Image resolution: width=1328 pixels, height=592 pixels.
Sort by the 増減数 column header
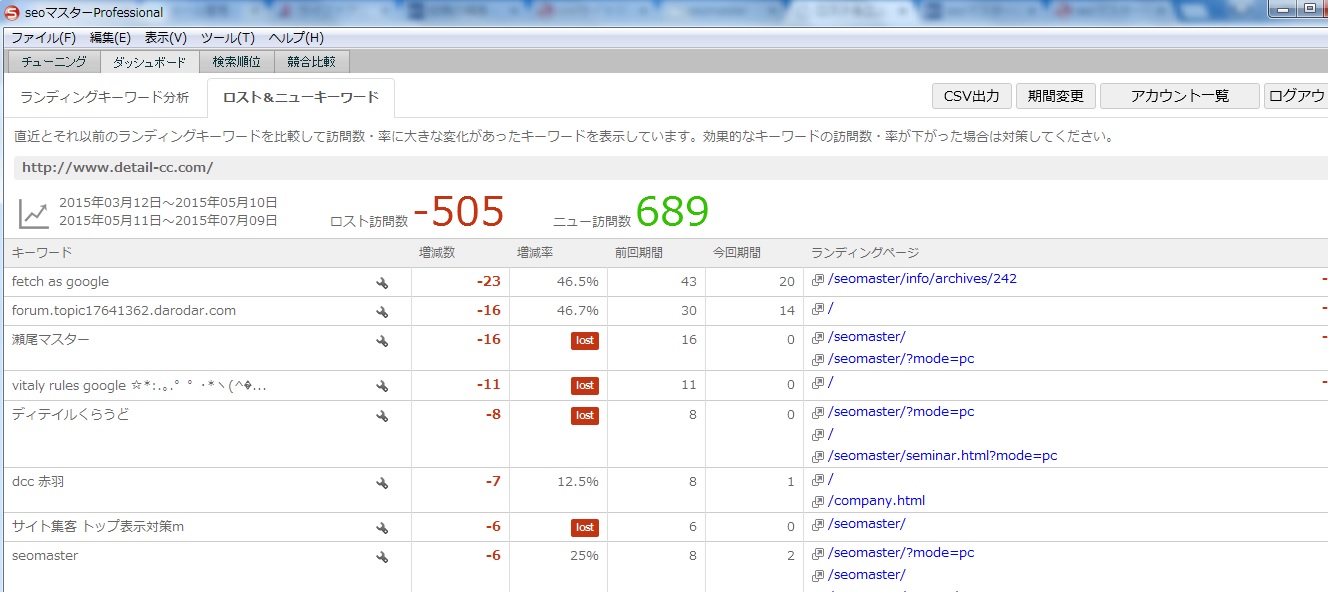coord(437,253)
